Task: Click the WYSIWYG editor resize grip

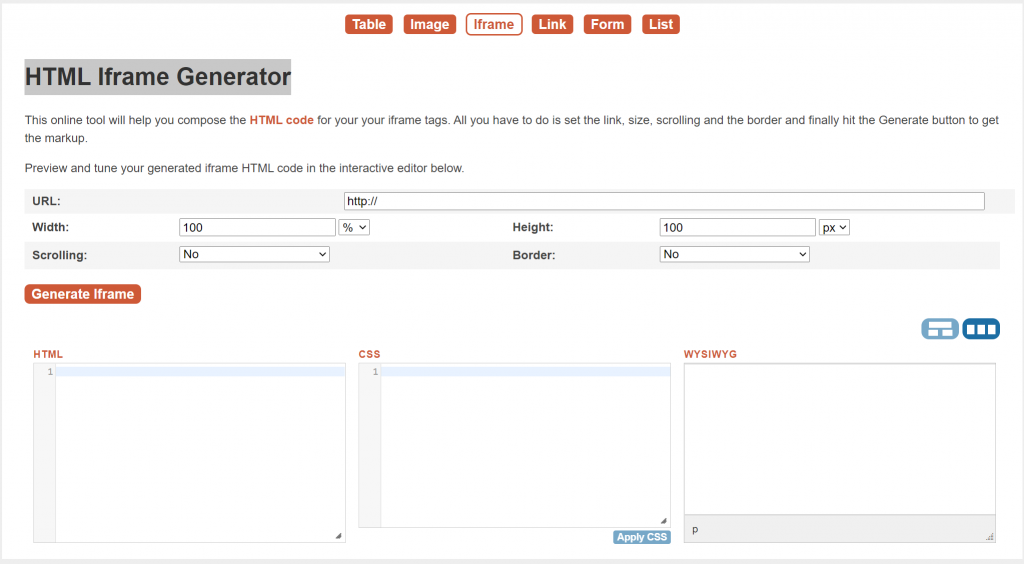Action: [990, 536]
